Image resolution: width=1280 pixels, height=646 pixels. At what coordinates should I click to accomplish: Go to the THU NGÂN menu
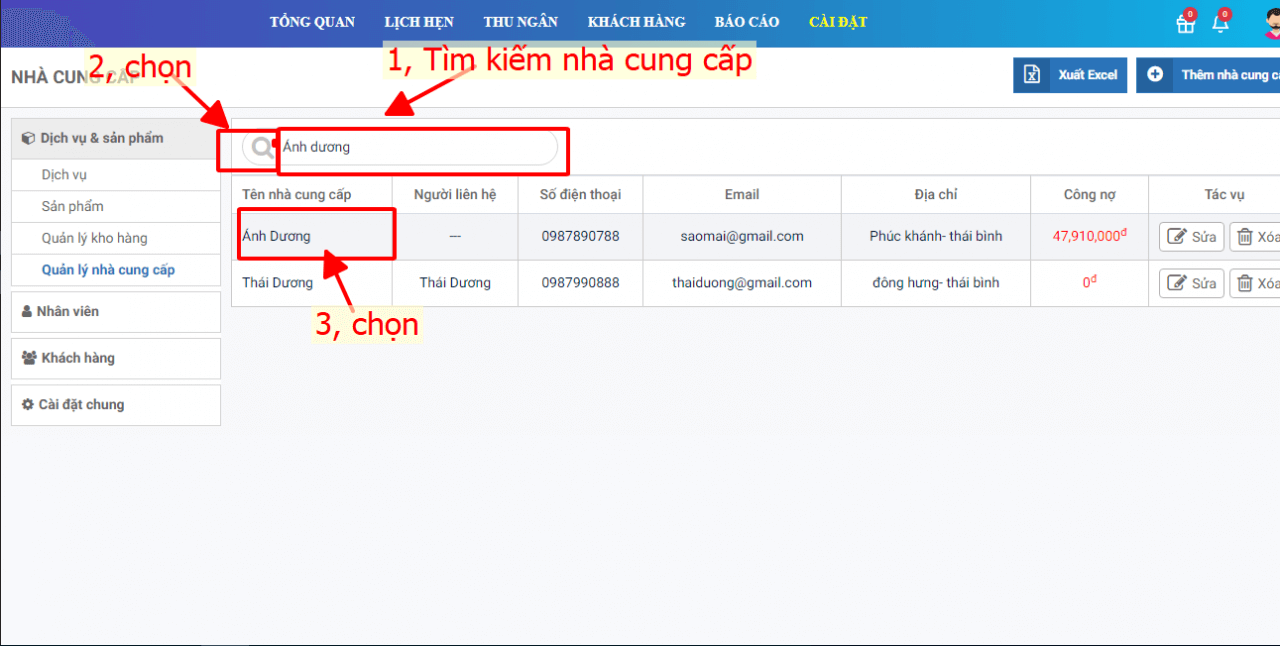[x=520, y=22]
